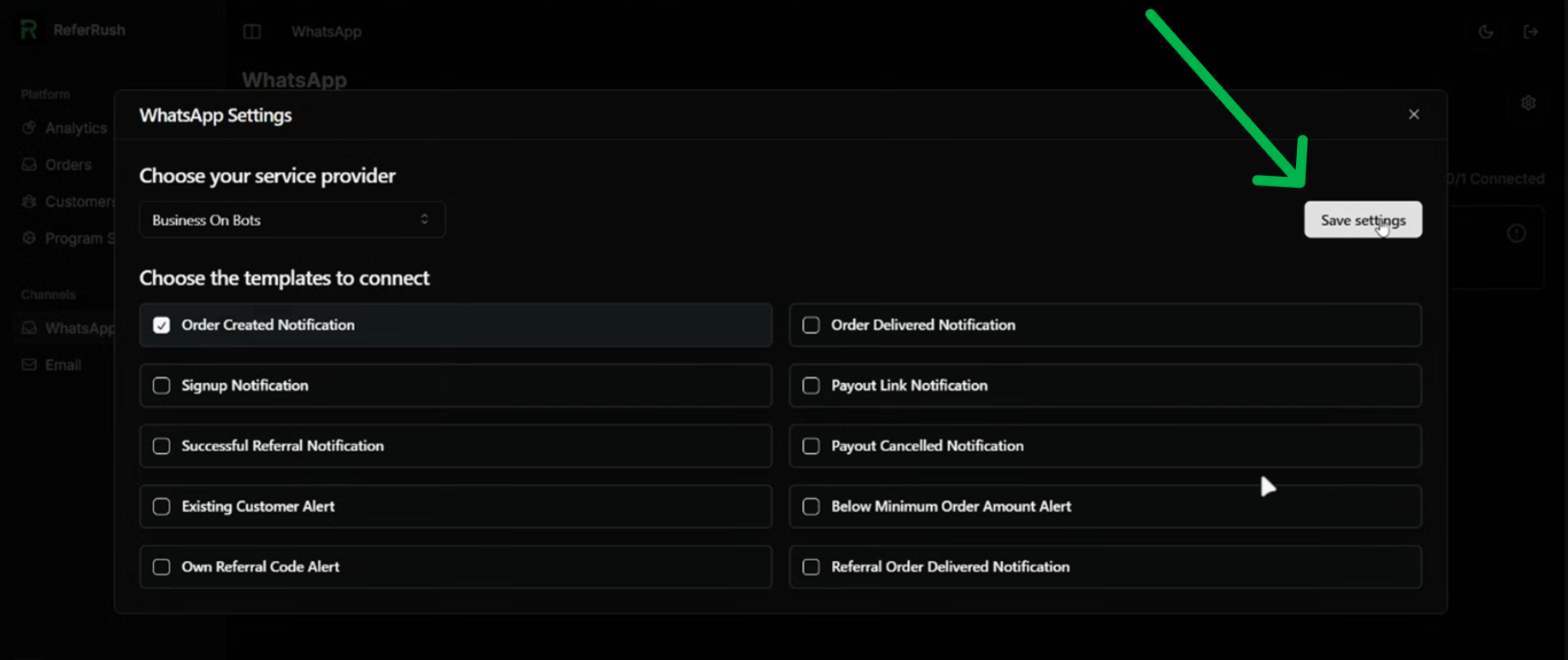Open Orders in the sidebar menu

coord(68,165)
